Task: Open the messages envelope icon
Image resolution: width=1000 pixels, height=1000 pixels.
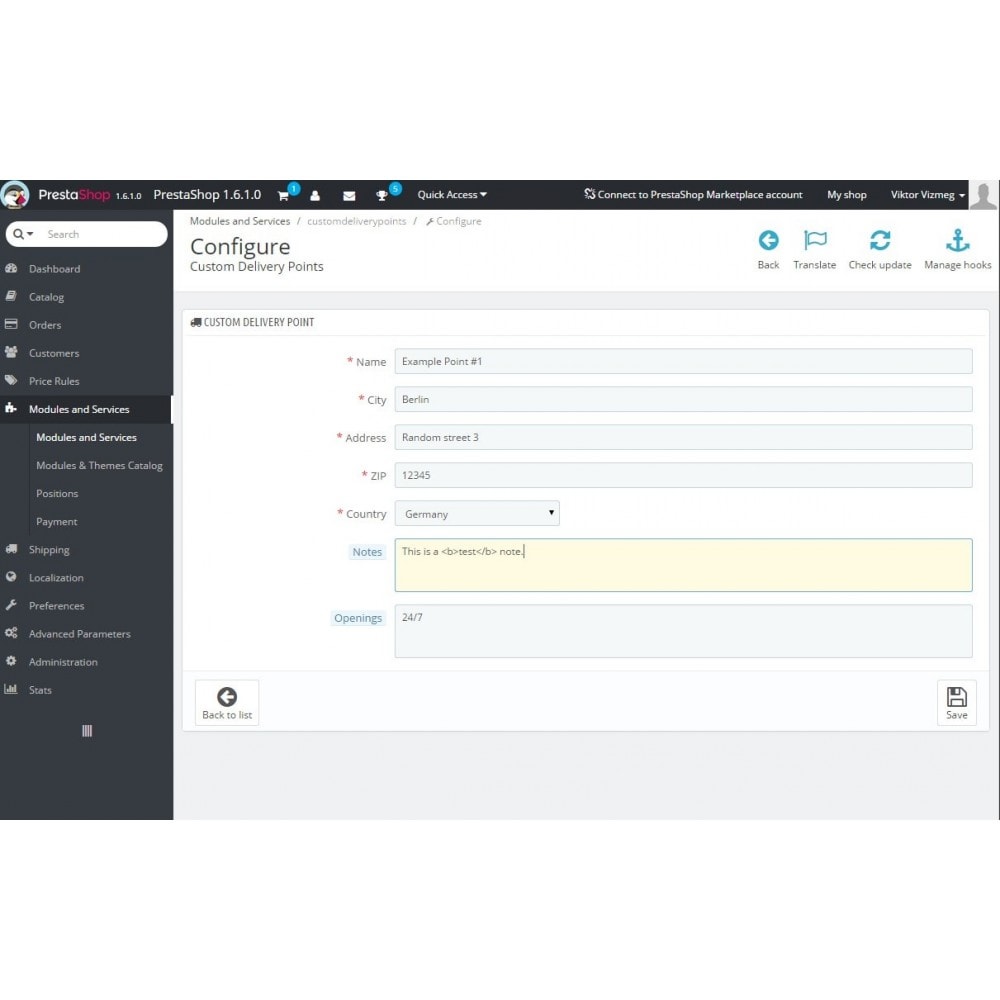Action: [349, 196]
